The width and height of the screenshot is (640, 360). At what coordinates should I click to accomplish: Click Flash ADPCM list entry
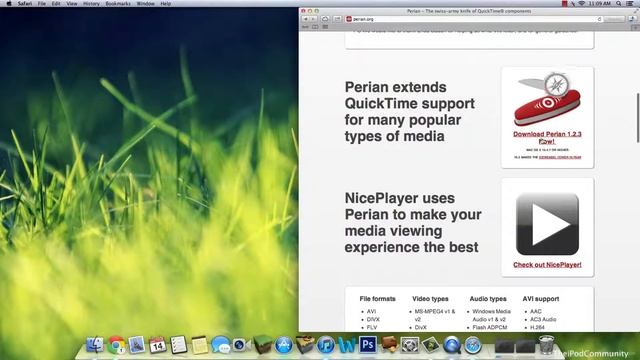pyautogui.click(x=490, y=327)
